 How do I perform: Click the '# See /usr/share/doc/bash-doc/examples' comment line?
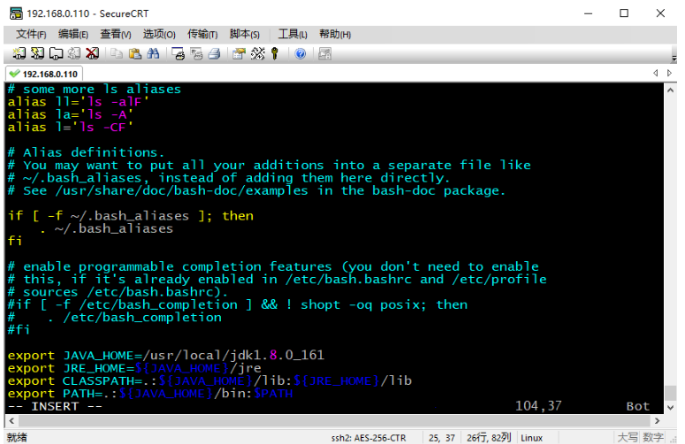(256, 191)
